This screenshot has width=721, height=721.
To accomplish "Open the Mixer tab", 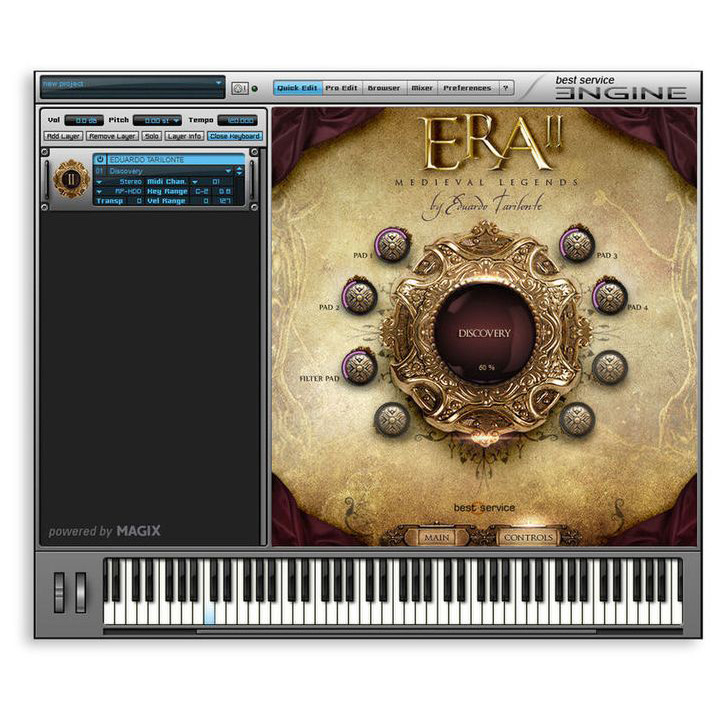I will 422,88.
